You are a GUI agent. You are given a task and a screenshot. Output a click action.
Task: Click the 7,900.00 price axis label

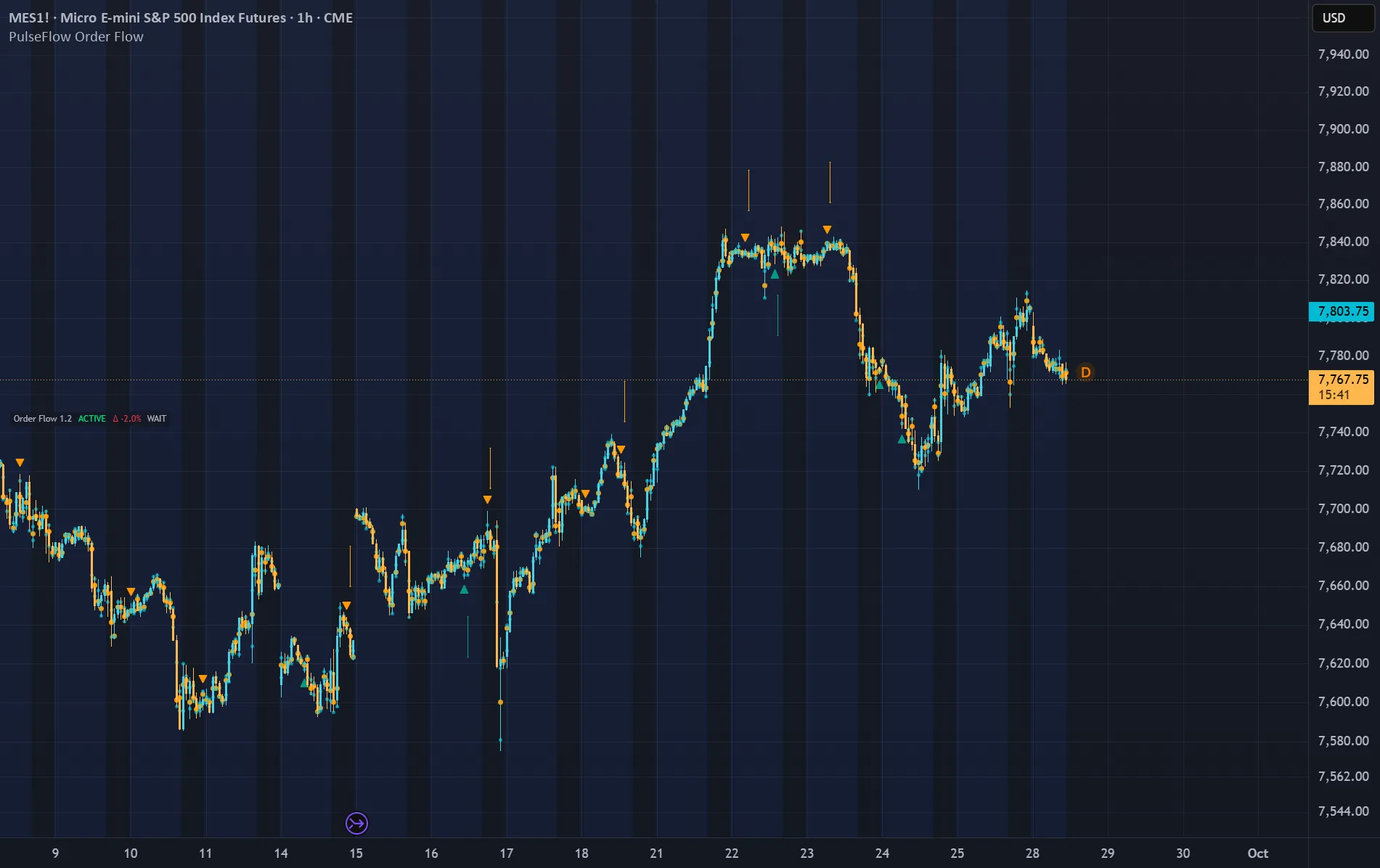click(x=1343, y=129)
